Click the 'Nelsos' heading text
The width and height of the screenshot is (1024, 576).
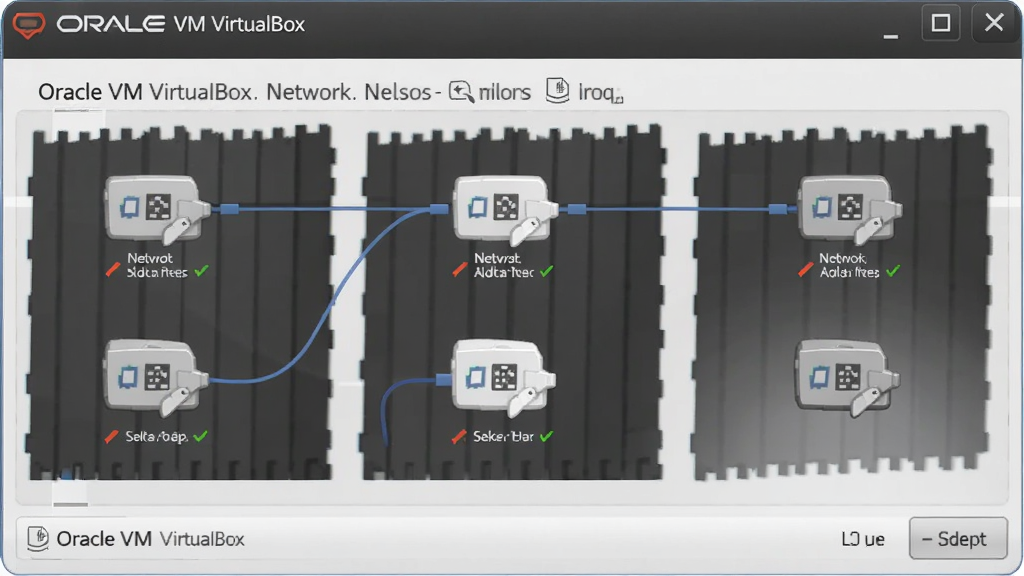(x=397, y=92)
